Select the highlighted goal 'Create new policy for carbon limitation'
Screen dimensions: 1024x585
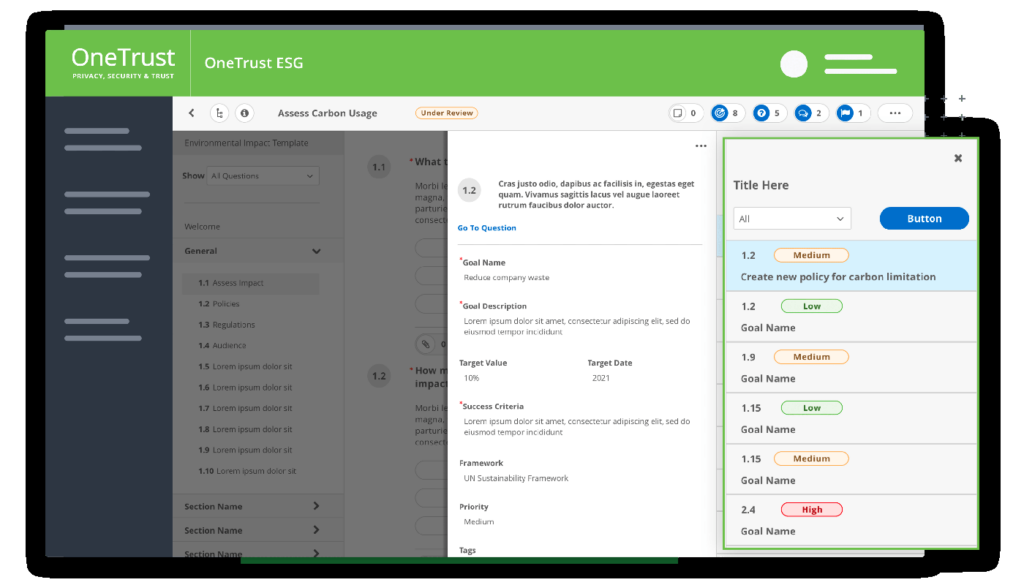(x=850, y=265)
